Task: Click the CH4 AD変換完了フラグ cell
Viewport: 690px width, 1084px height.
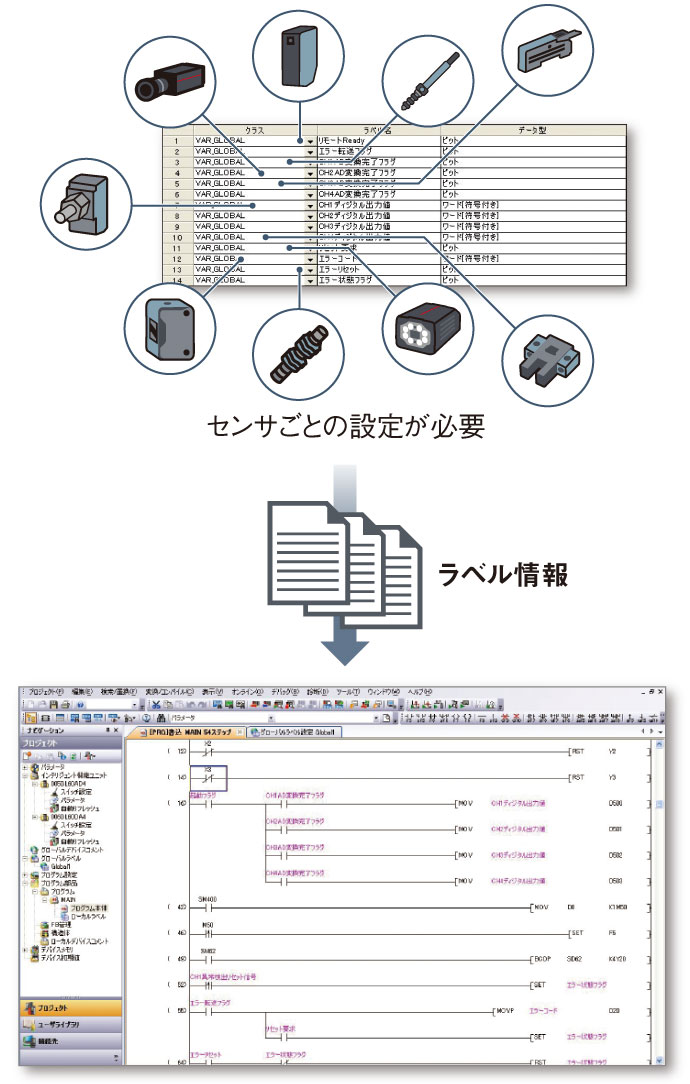Action: click(x=378, y=194)
